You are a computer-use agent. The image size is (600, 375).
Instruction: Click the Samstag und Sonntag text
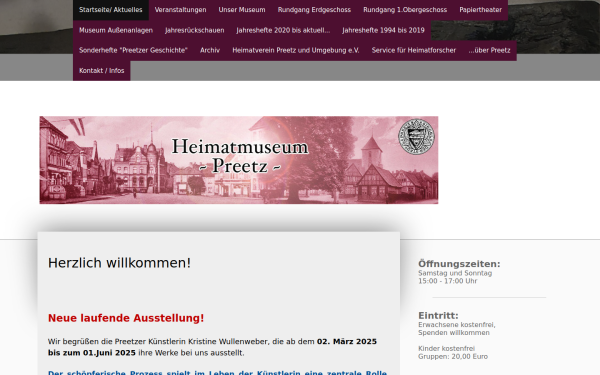pyautogui.click(x=455, y=273)
